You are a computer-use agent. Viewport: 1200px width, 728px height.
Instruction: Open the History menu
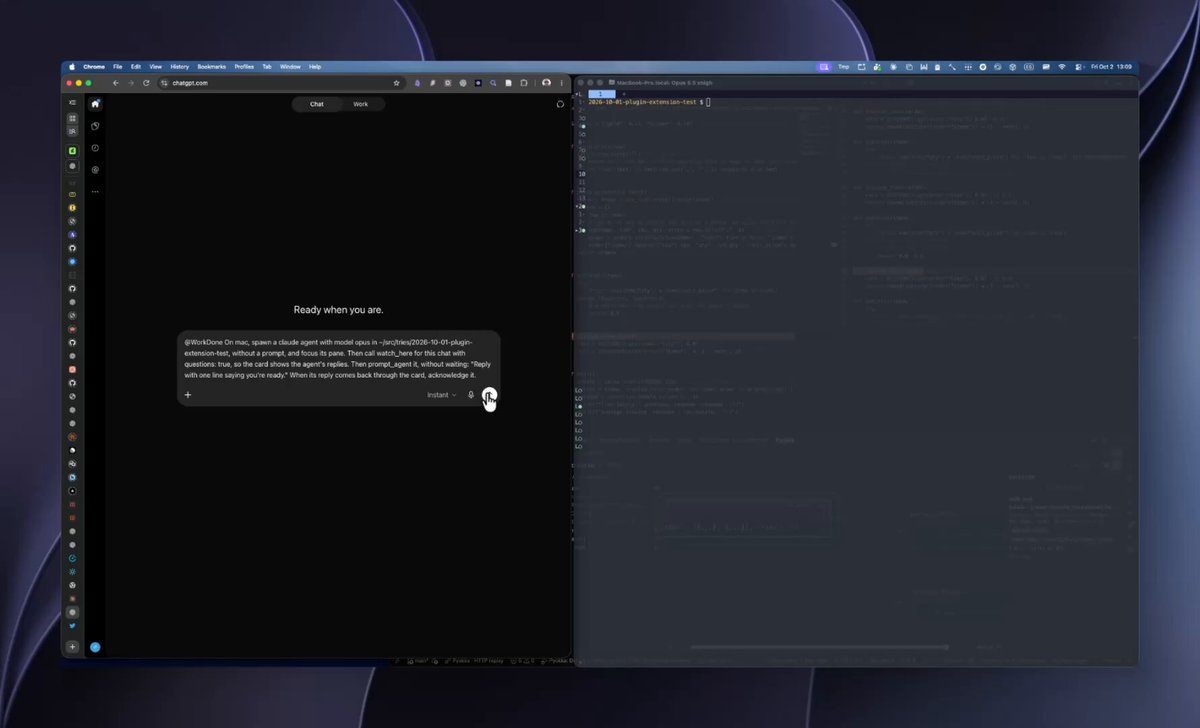point(180,66)
